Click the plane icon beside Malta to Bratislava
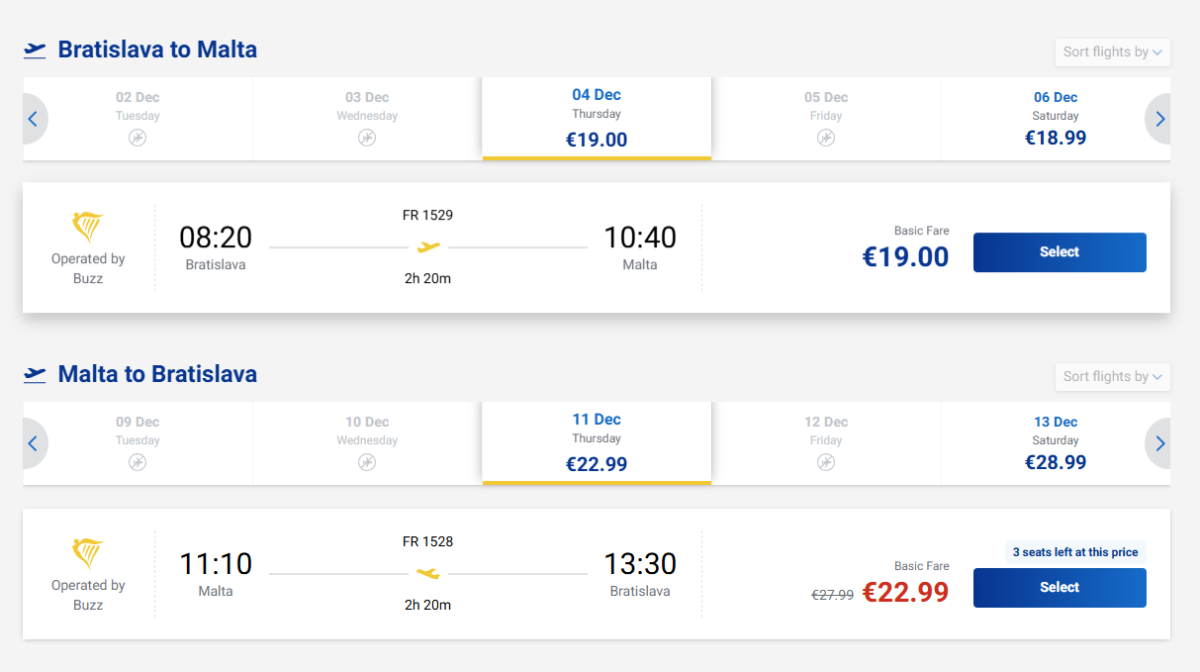The height and width of the screenshot is (672, 1200). pos(35,375)
